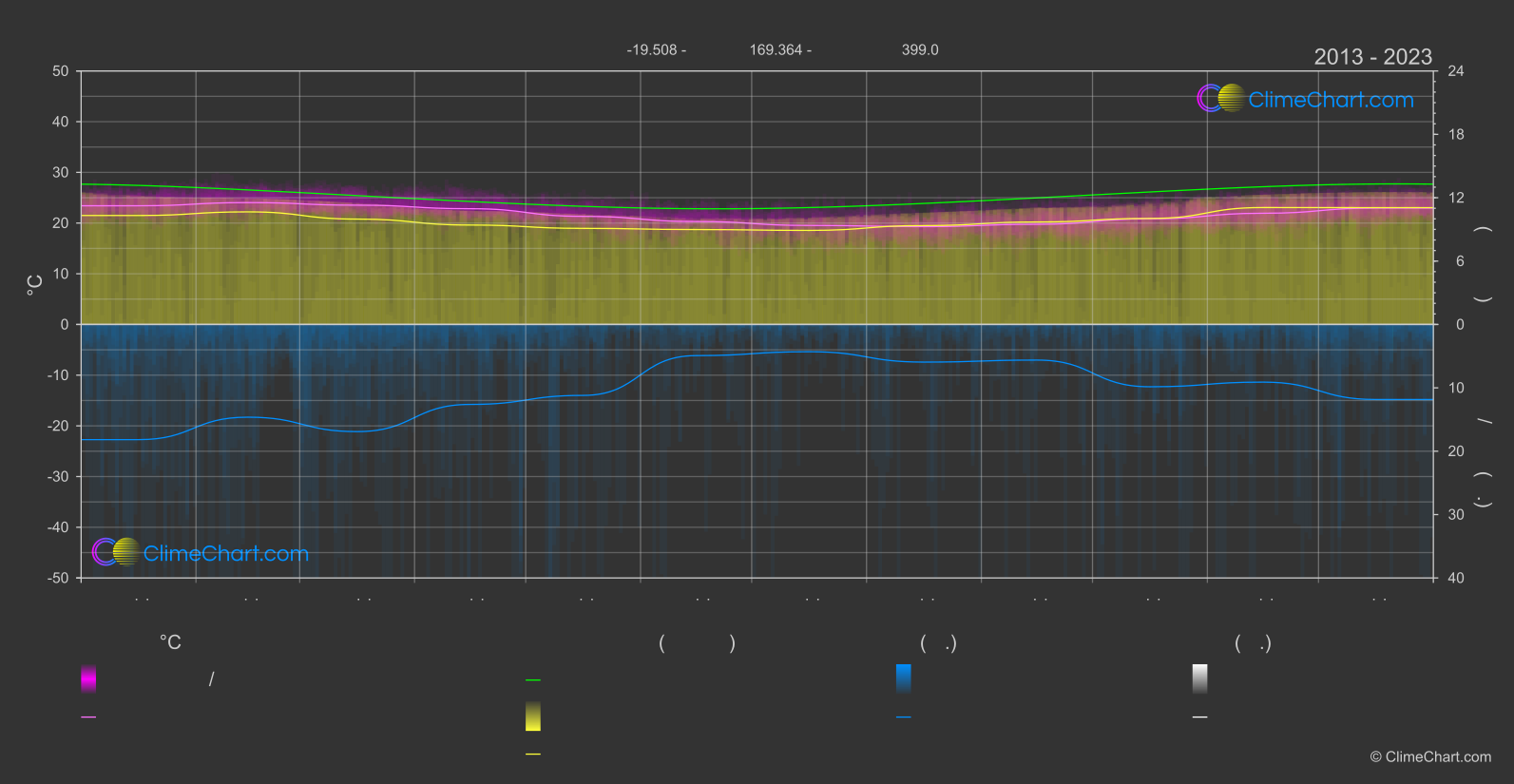Image resolution: width=1514 pixels, height=784 pixels.
Task: Toggle the green line legend marker
Action: click(x=533, y=680)
